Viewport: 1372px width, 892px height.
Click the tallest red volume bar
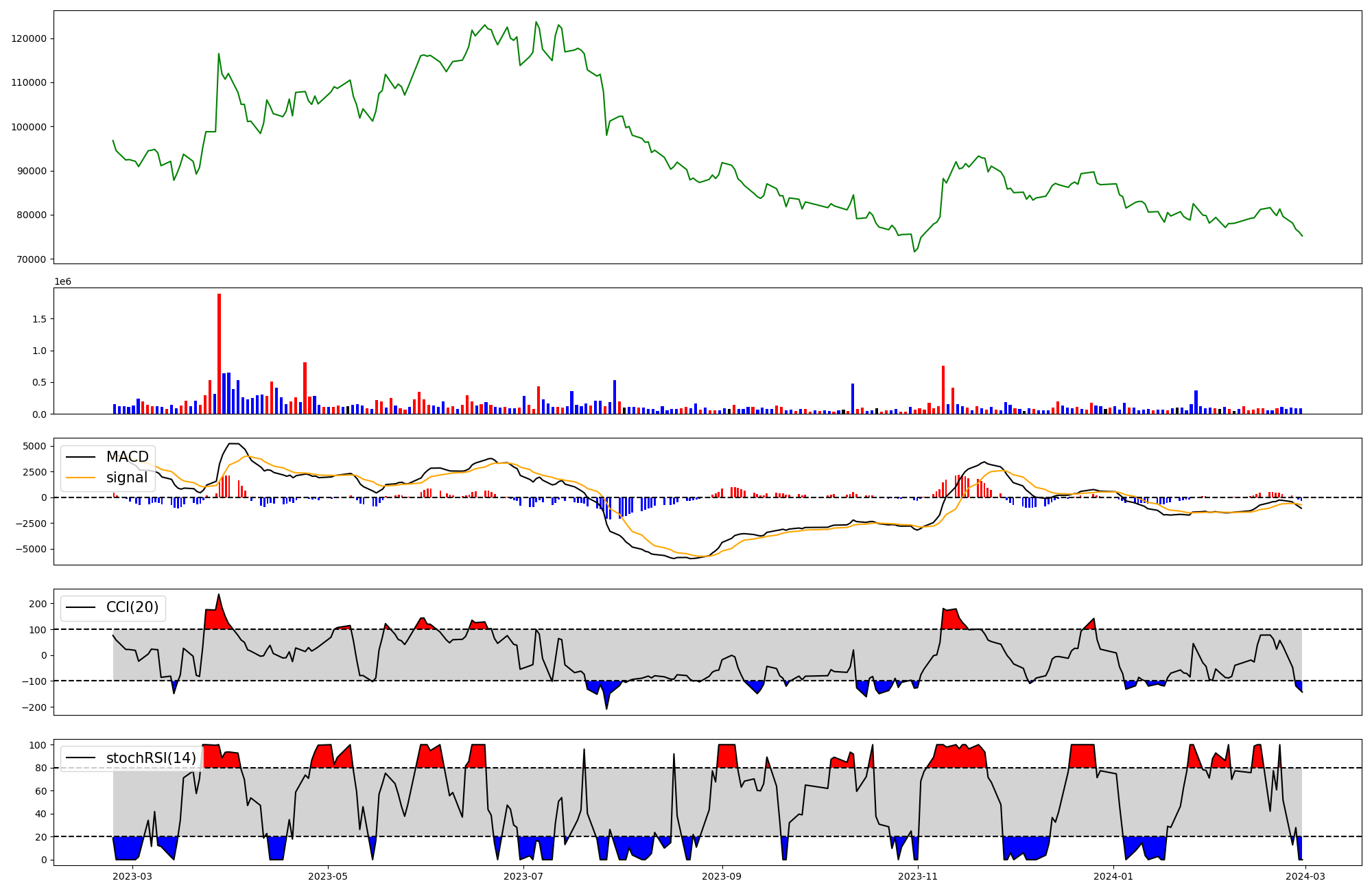coord(219,353)
